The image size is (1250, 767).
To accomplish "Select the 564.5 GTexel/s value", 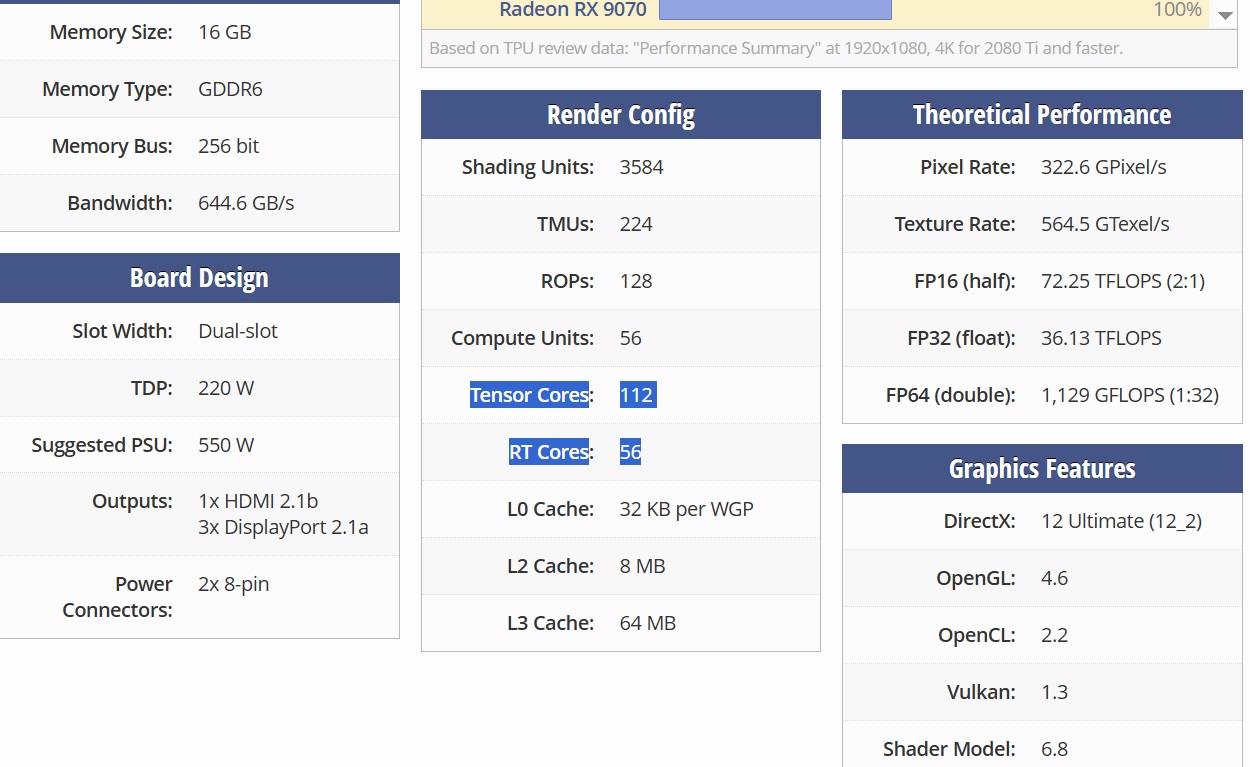I will pyautogui.click(x=1105, y=224).
